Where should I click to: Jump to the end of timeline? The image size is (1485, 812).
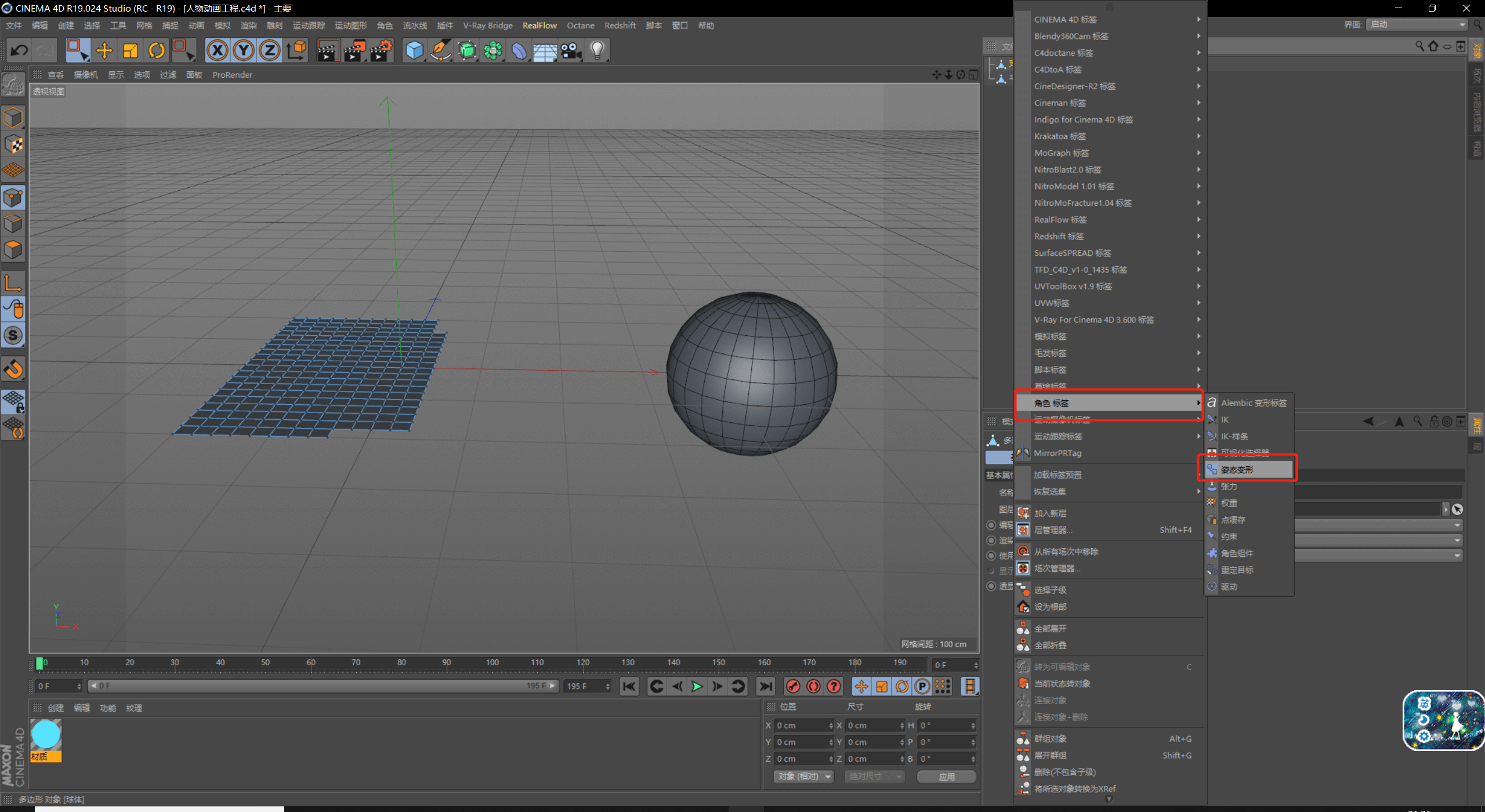click(x=766, y=687)
